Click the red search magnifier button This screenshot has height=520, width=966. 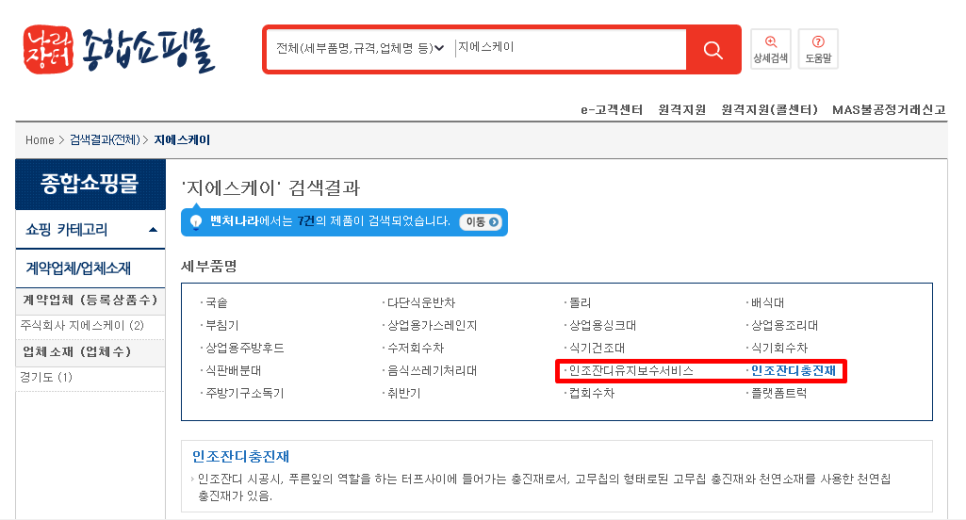712,50
